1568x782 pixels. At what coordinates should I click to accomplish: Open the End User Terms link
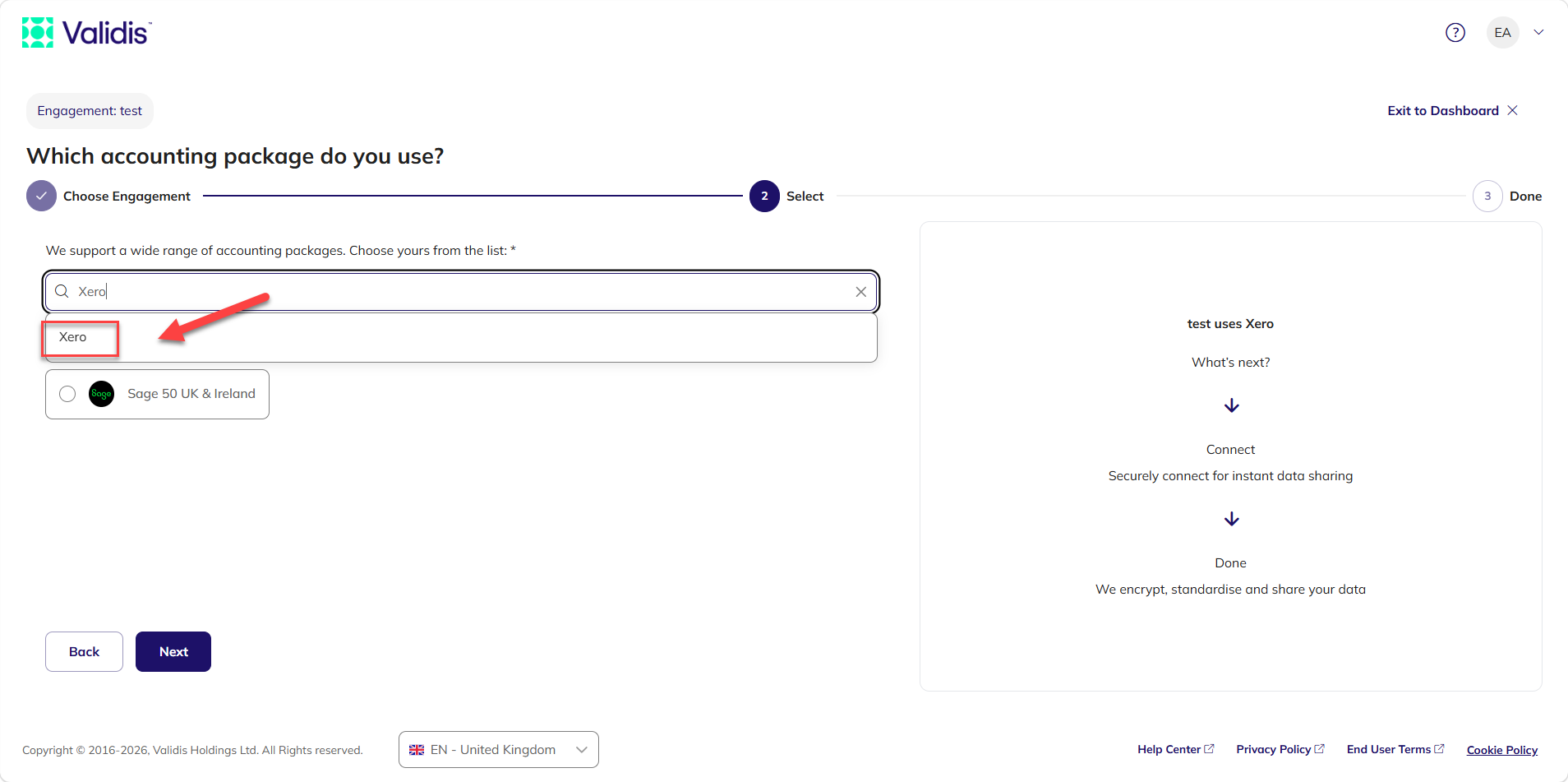pos(1395,749)
